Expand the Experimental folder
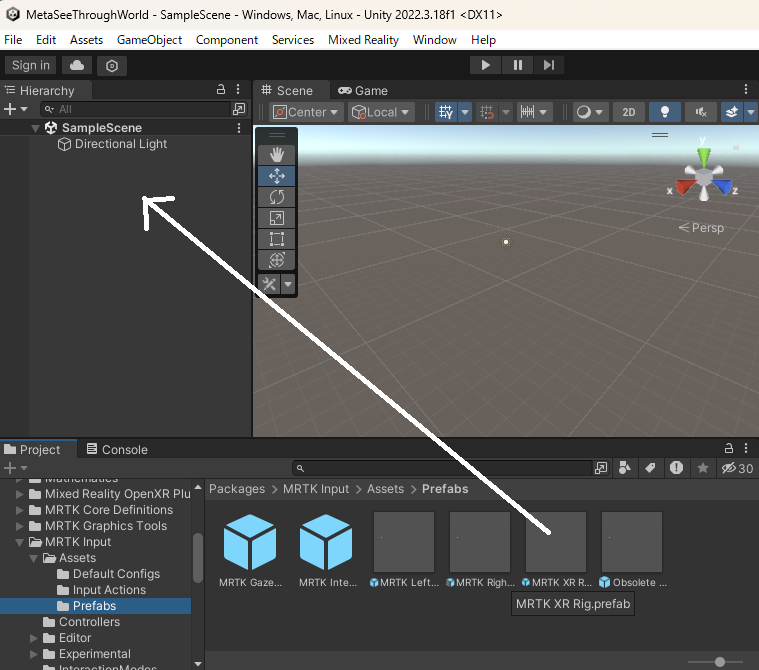The image size is (759, 670). [33, 654]
